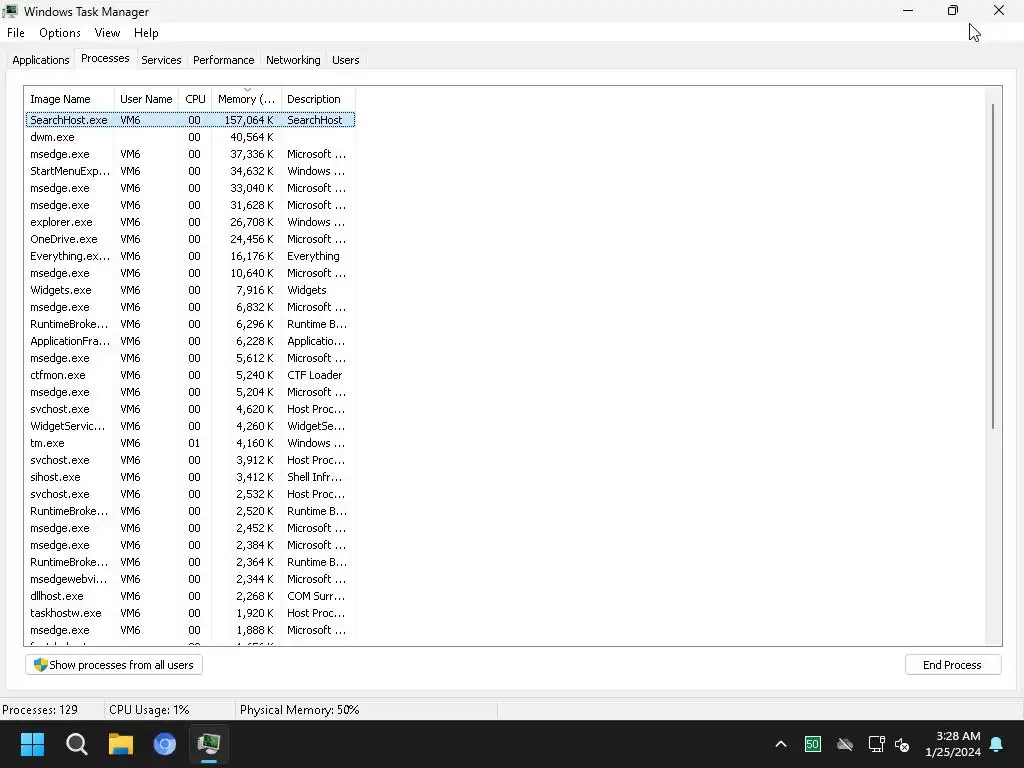Screen dimensions: 1024x768
Task: Select the ApplicationFra... process row
Action: (x=190, y=341)
